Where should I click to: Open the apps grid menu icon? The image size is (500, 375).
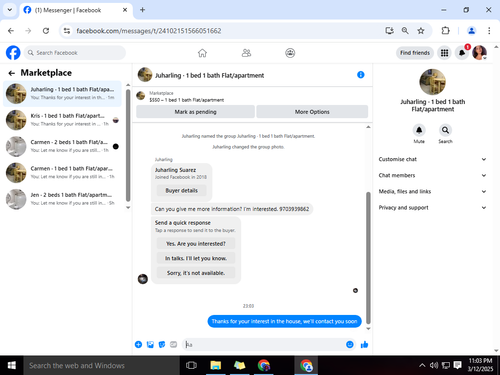(444, 53)
